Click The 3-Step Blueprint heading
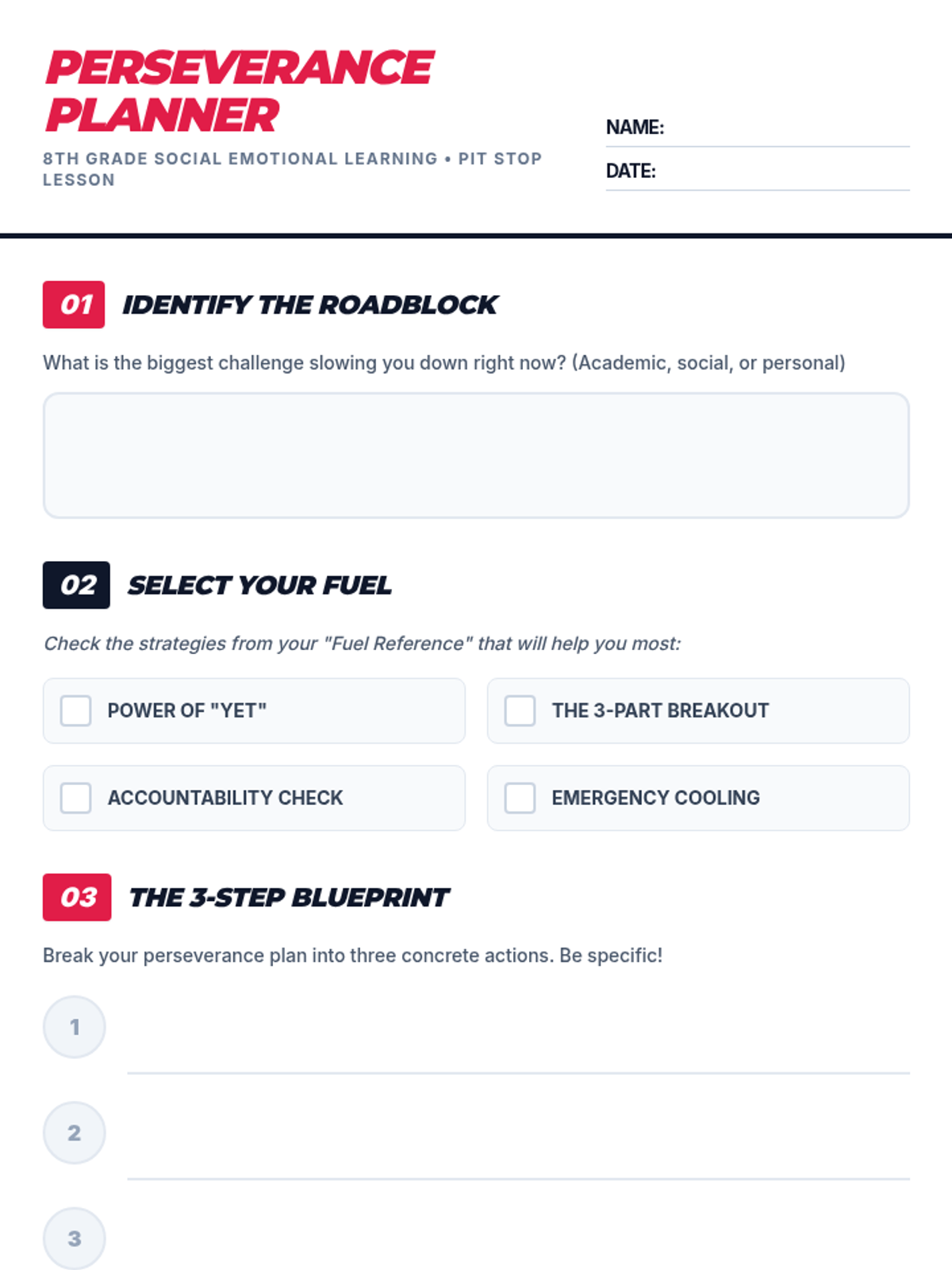This screenshot has width=952, height=1270. point(289,897)
